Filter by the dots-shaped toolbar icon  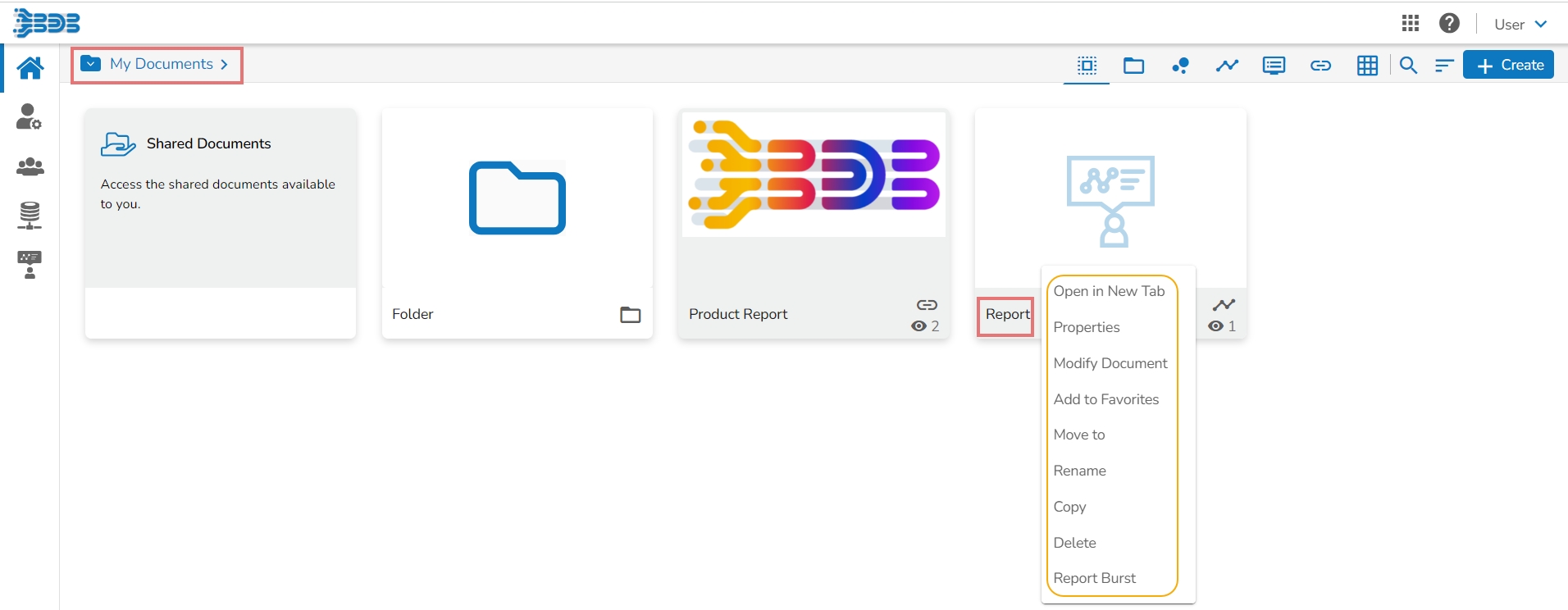click(1181, 66)
